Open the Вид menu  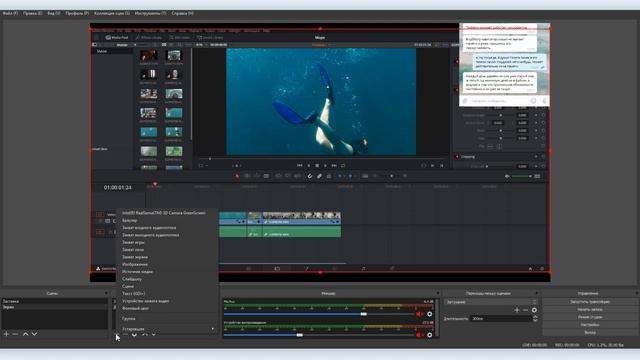54,13
